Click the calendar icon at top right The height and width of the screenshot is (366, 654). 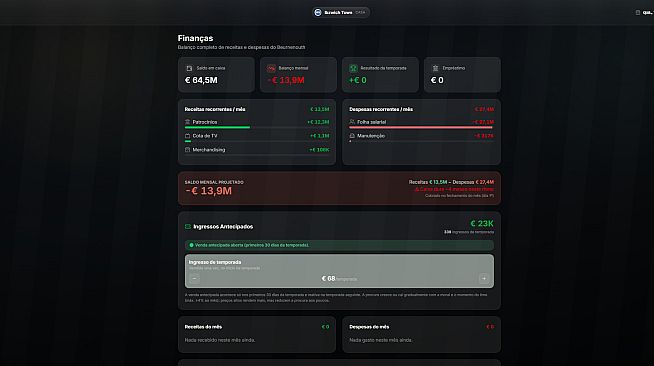(x=638, y=13)
